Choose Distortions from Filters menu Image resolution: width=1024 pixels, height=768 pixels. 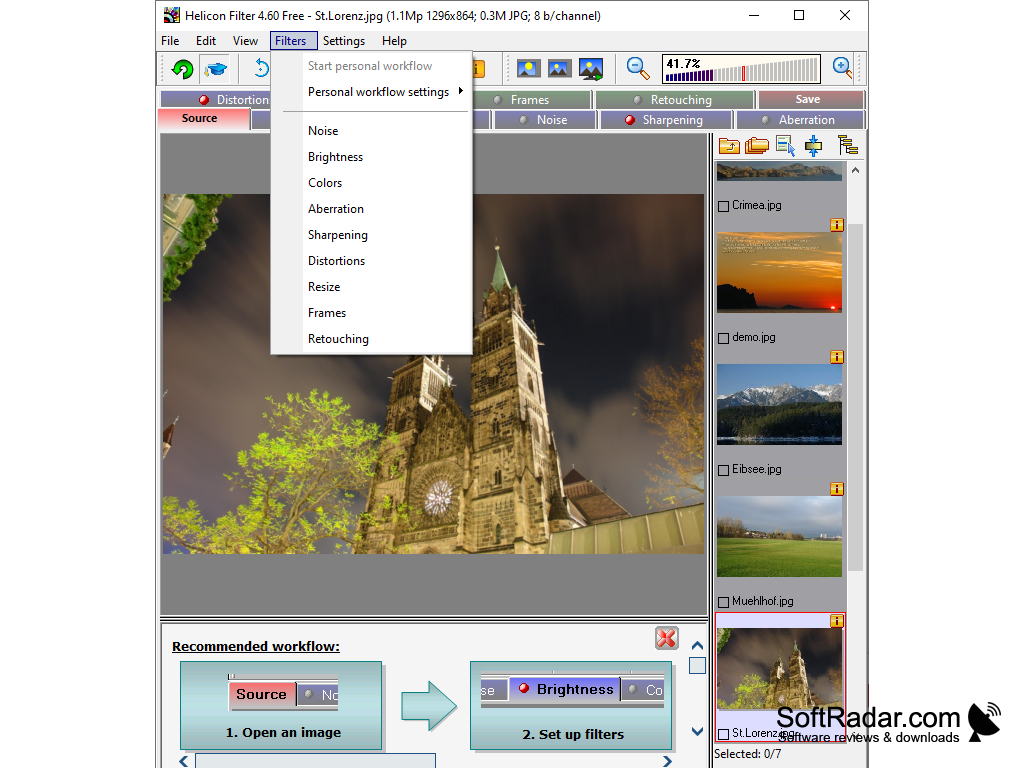pos(336,261)
